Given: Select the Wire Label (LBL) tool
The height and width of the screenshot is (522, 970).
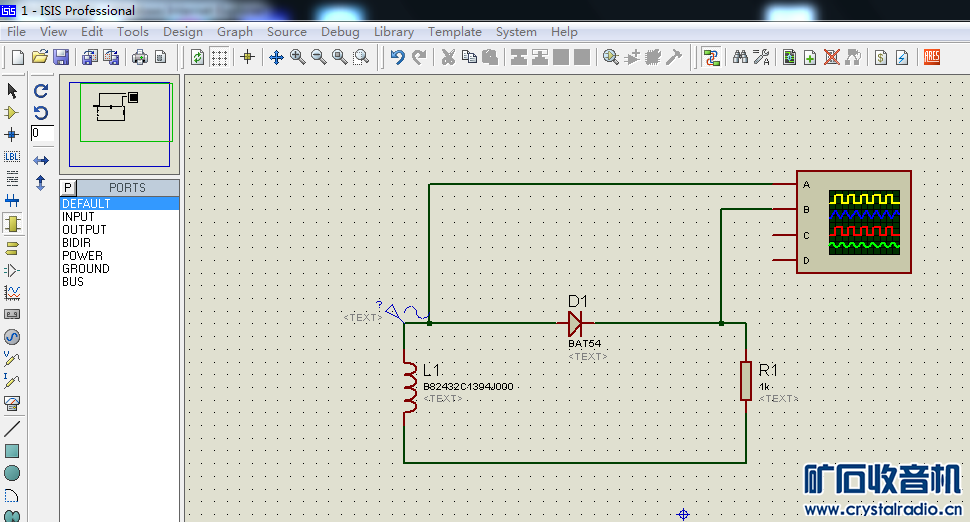Looking at the screenshot, I should [12, 156].
